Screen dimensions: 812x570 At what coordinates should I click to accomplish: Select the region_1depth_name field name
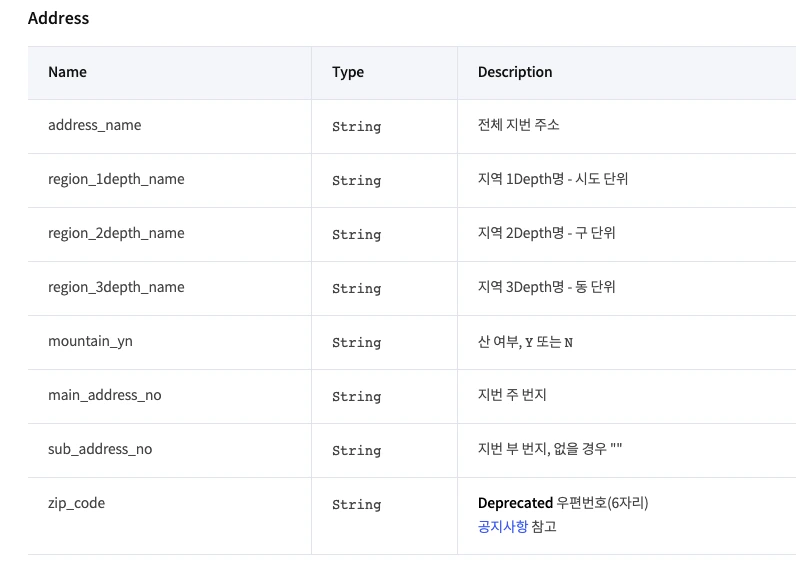[x=116, y=180]
